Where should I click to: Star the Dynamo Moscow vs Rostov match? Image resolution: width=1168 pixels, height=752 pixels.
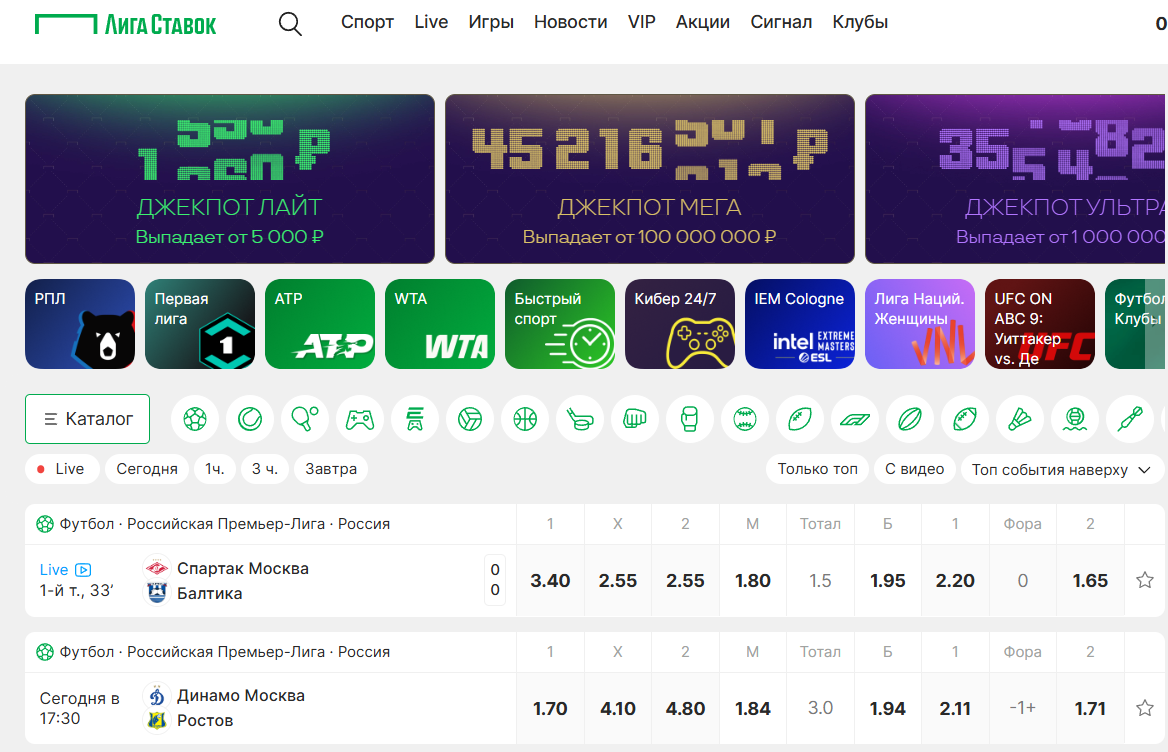[x=1145, y=708]
